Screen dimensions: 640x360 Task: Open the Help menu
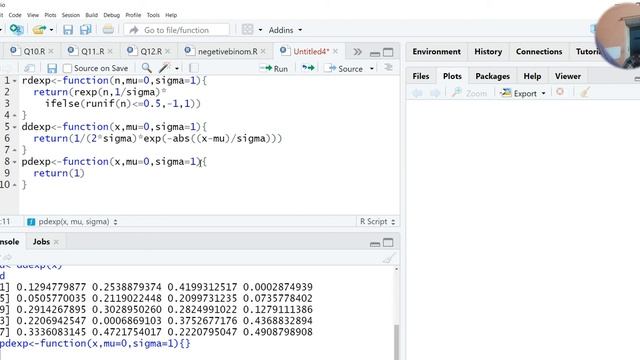pyautogui.click(x=171, y=15)
